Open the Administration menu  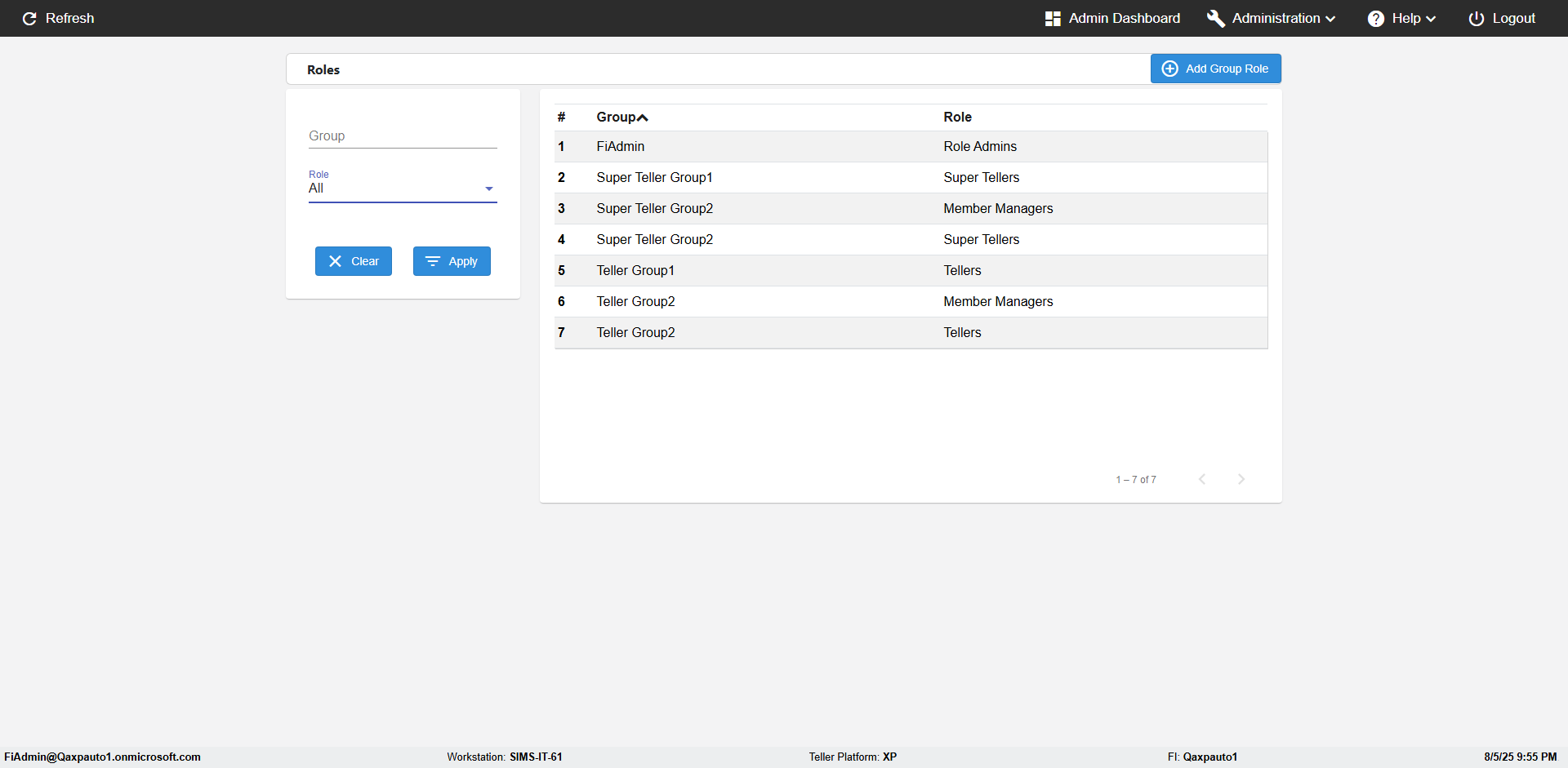[x=1272, y=18]
